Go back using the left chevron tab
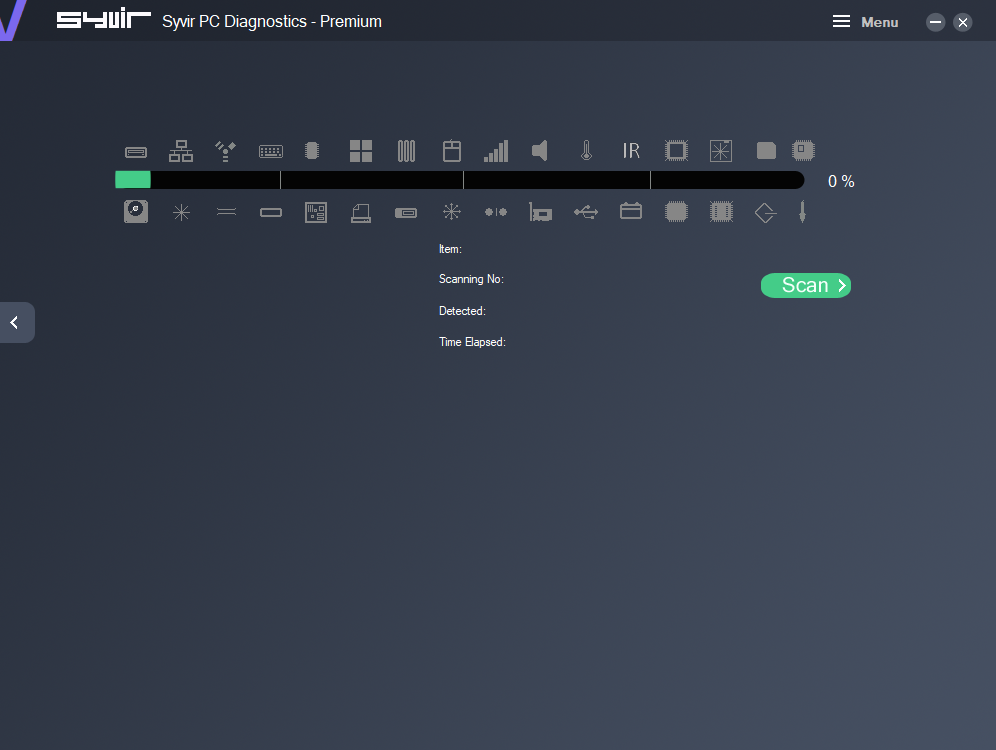Image resolution: width=996 pixels, height=750 pixels. click(x=17, y=323)
